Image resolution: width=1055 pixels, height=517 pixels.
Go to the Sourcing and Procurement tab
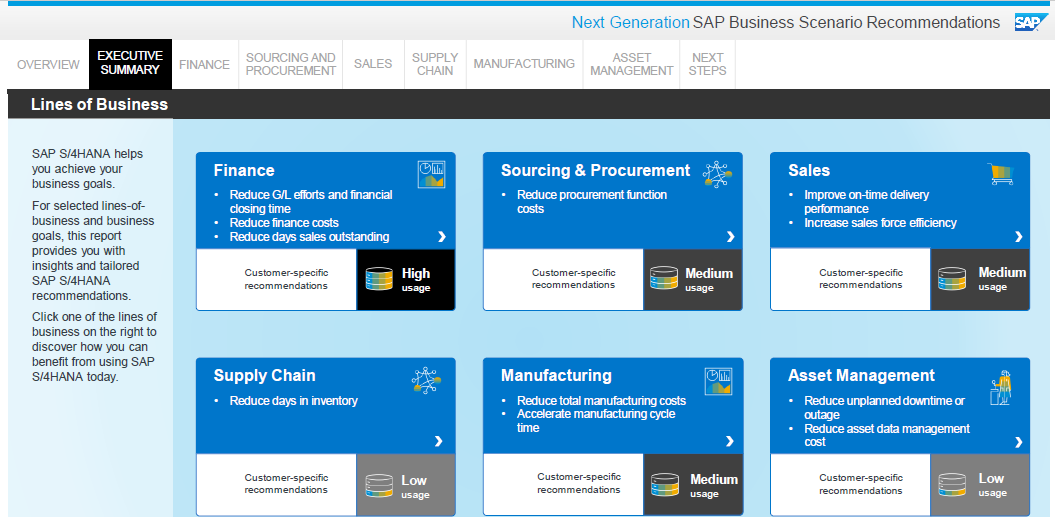click(290, 65)
